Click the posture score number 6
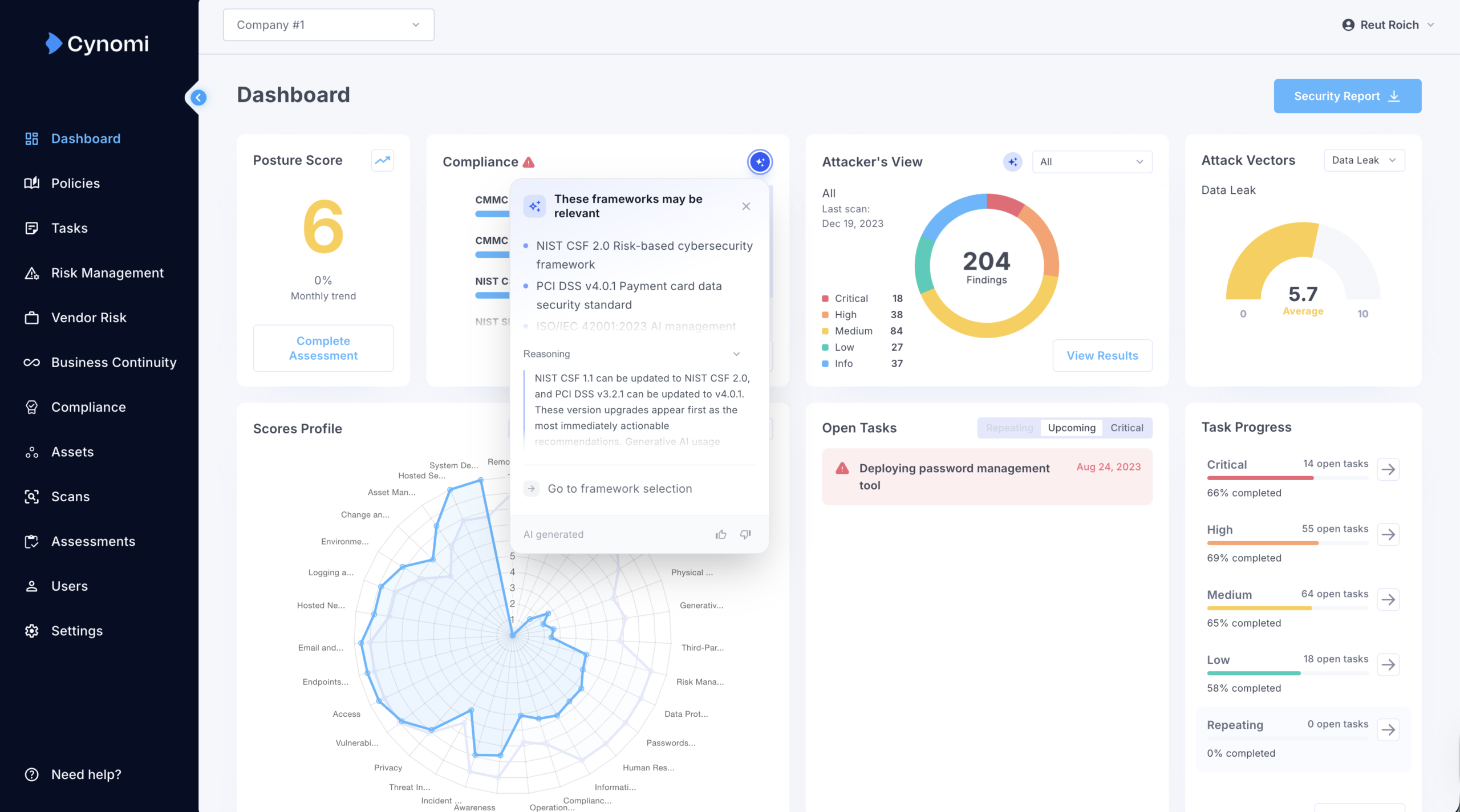Viewport: 1460px width, 812px height. tap(323, 226)
